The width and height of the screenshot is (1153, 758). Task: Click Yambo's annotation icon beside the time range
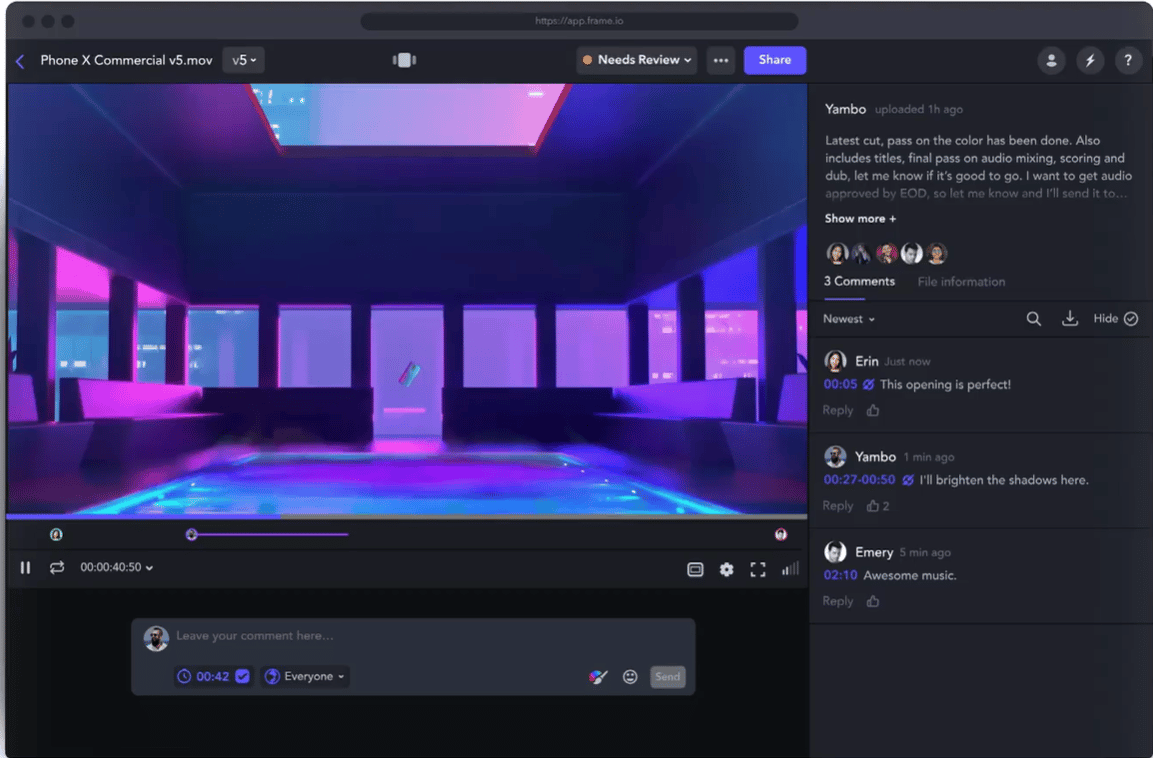(x=908, y=480)
